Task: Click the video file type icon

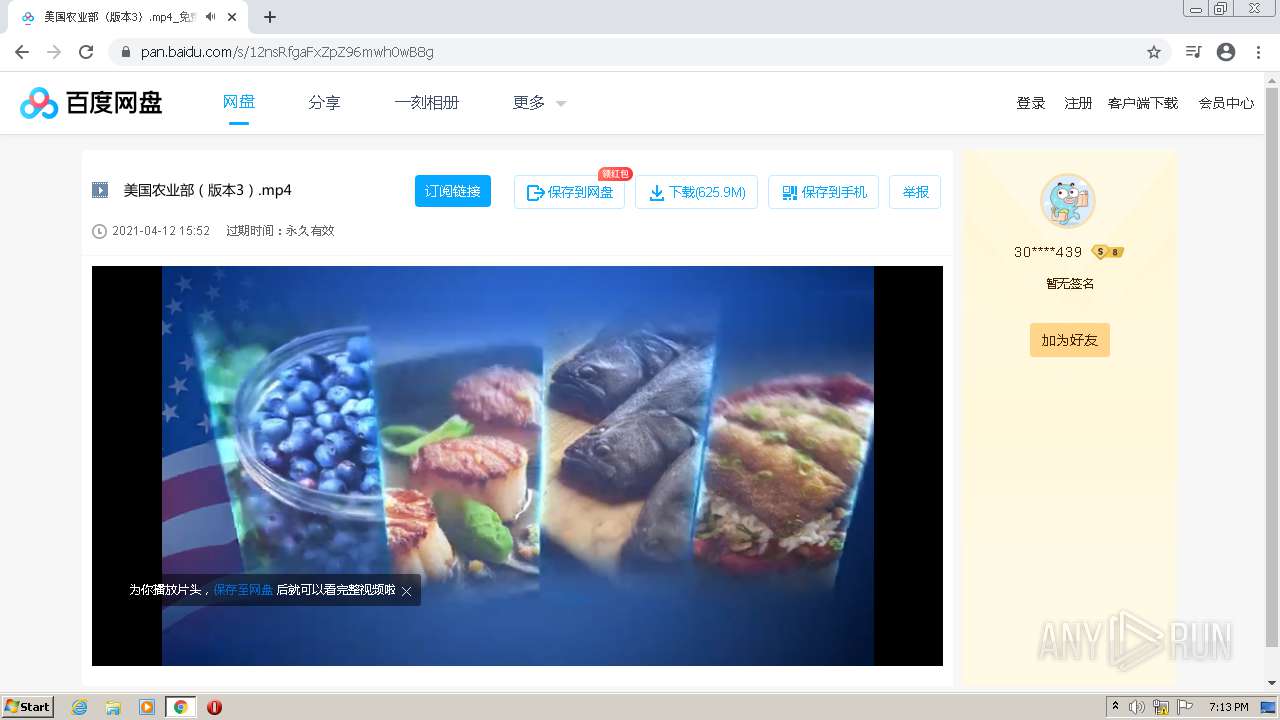Action: (100, 190)
